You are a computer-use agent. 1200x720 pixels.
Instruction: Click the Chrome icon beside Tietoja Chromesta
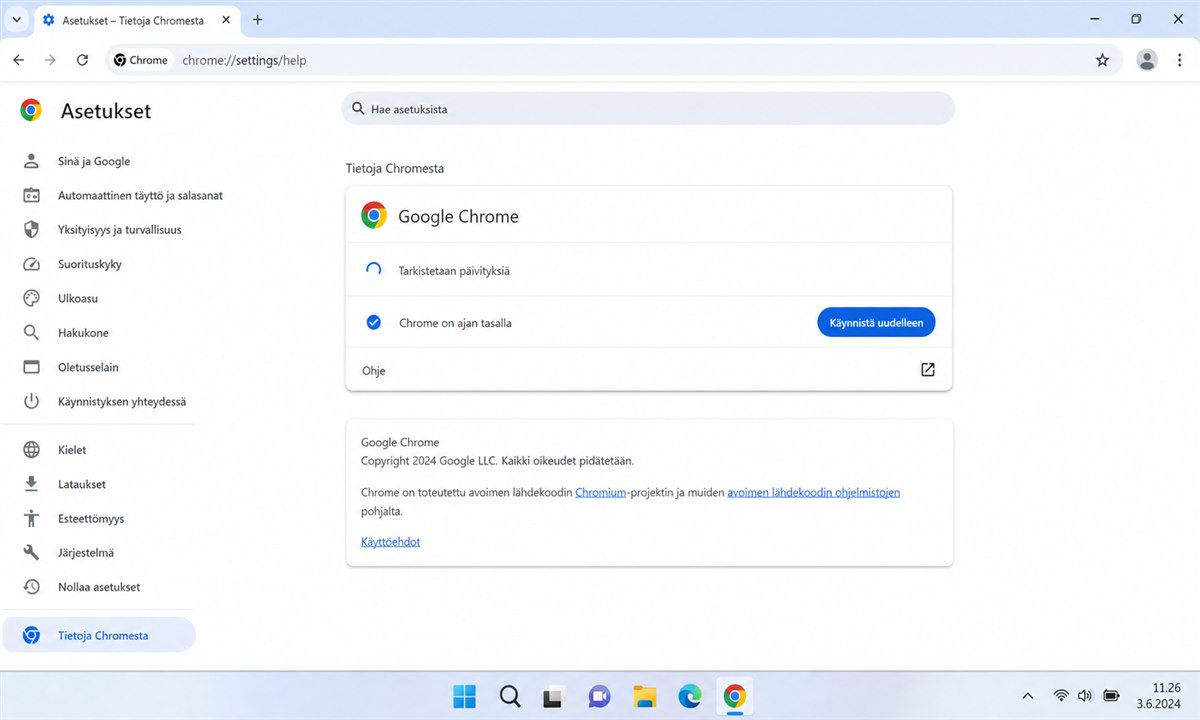pos(31,635)
